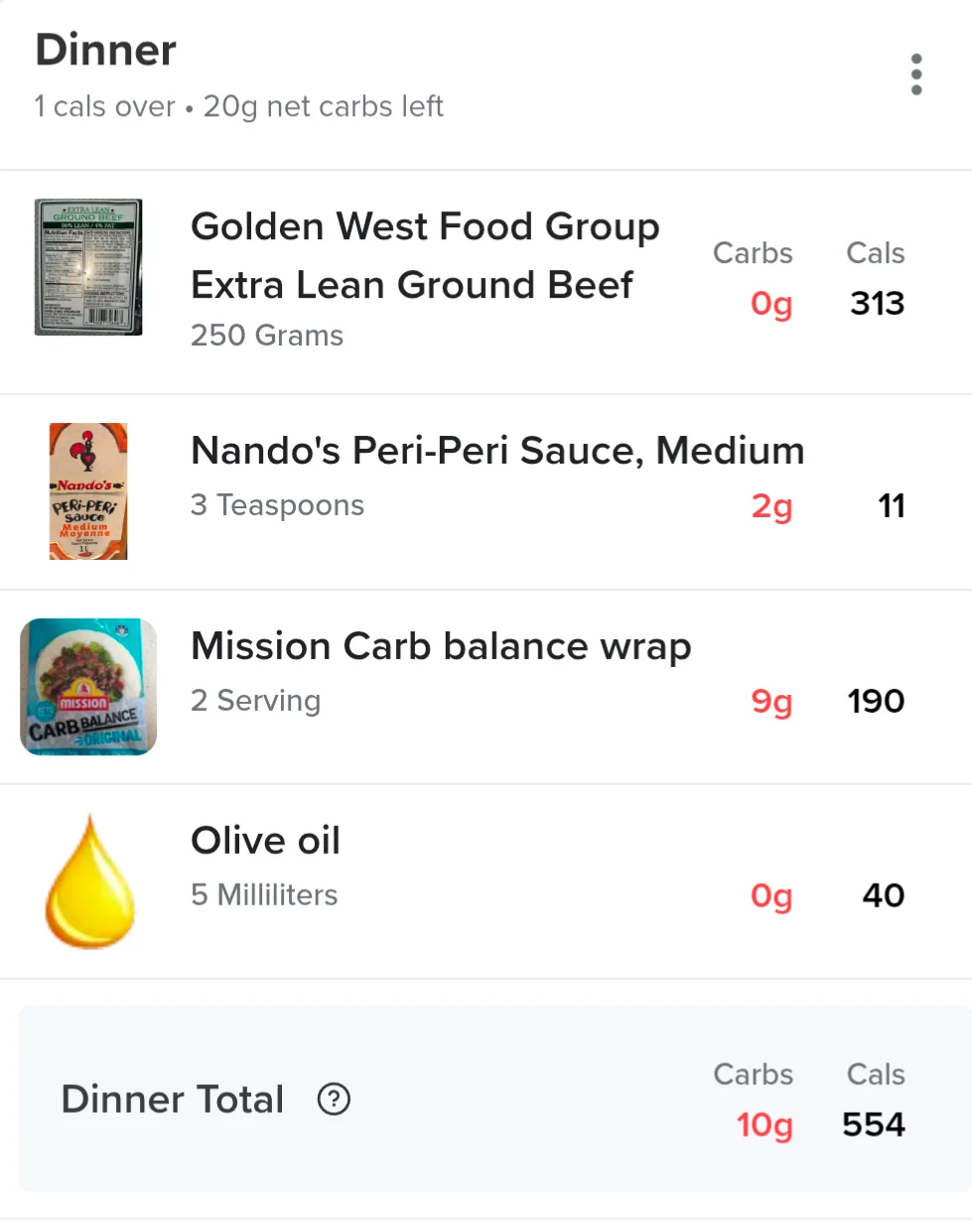Edit the 3 Teaspoons serving amount
Screen dimensions: 972x1232
[277, 505]
